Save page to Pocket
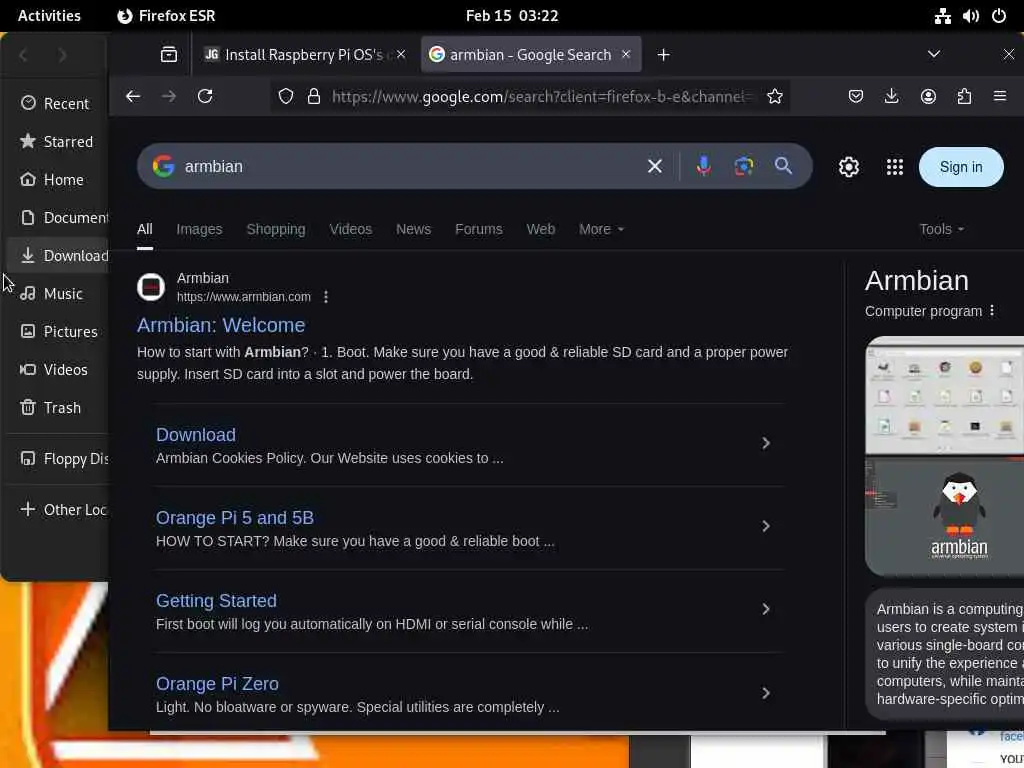The width and height of the screenshot is (1024, 768). tap(856, 97)
